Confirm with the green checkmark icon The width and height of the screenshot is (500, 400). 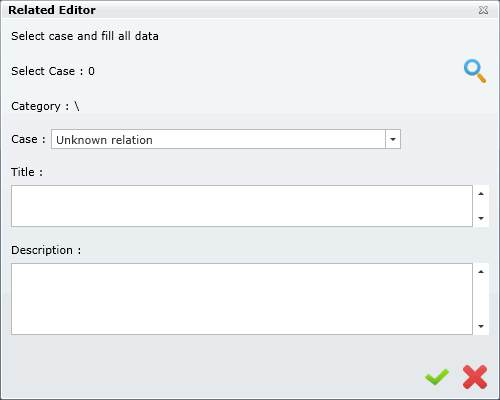coord(437,377)
